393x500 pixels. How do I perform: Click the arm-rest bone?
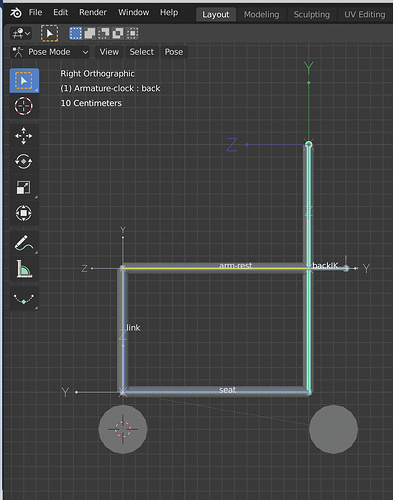(216, 268)
